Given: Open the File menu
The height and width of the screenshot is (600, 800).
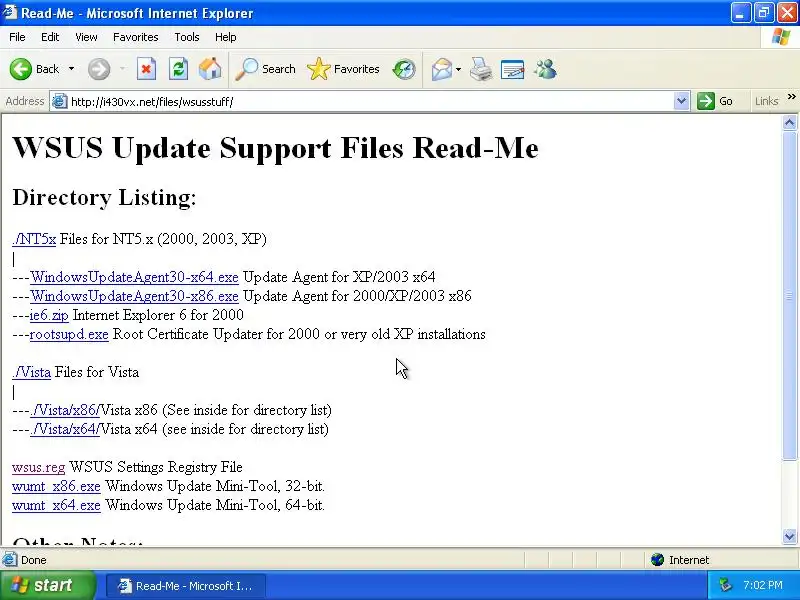Looking at the screenshot, I should 17,37.
